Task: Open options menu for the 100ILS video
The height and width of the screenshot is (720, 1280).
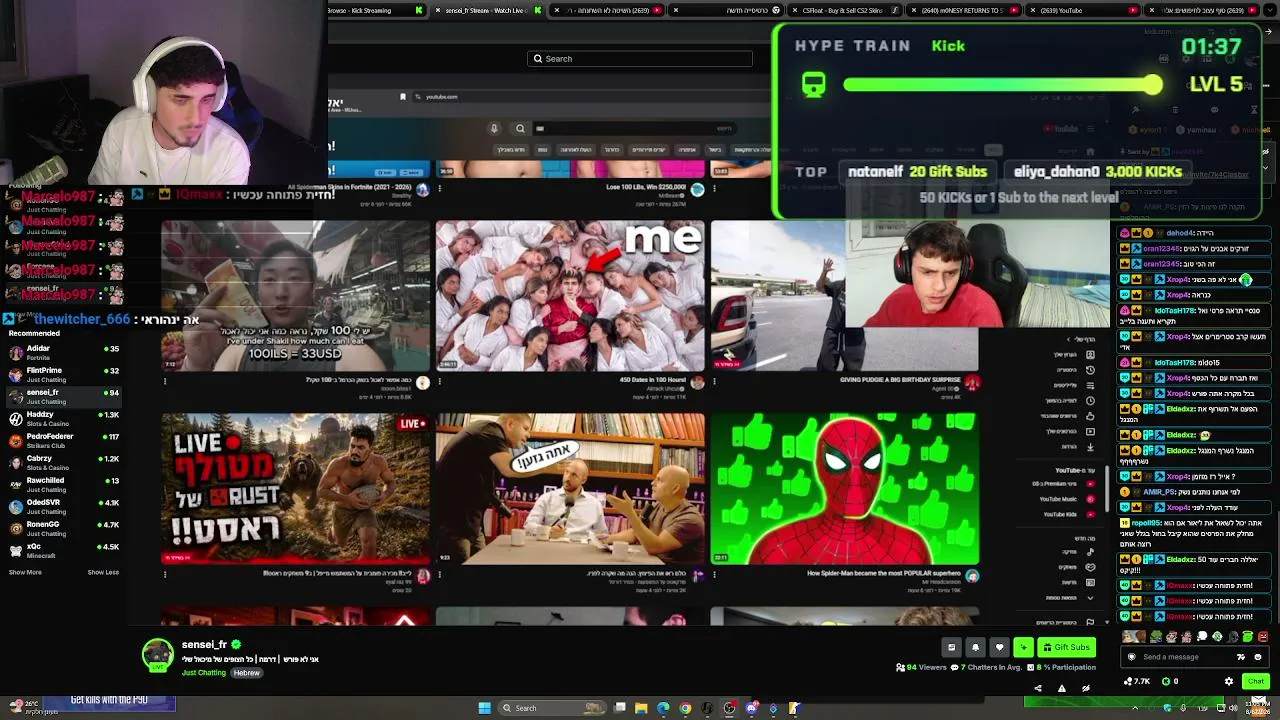Action: [166, 381]
